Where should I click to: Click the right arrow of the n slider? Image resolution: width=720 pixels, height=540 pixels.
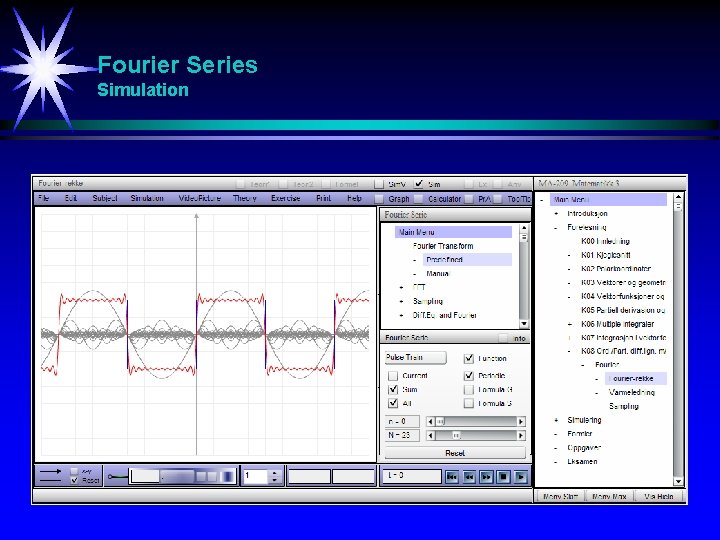521,421
